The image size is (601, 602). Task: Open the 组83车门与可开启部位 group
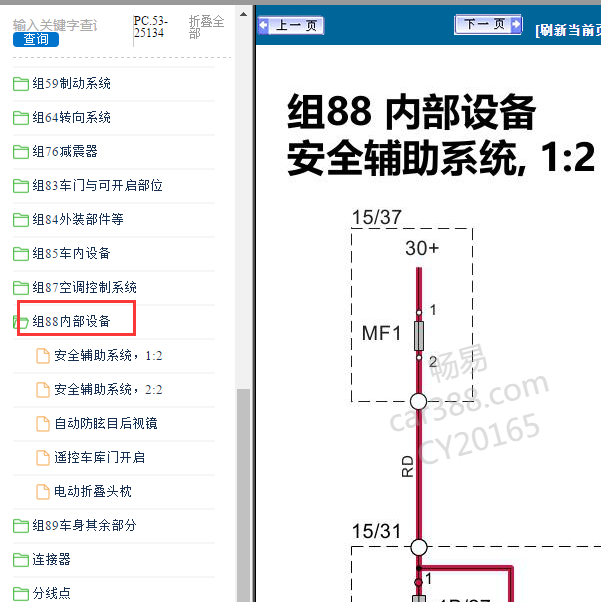tap(97, 185)
